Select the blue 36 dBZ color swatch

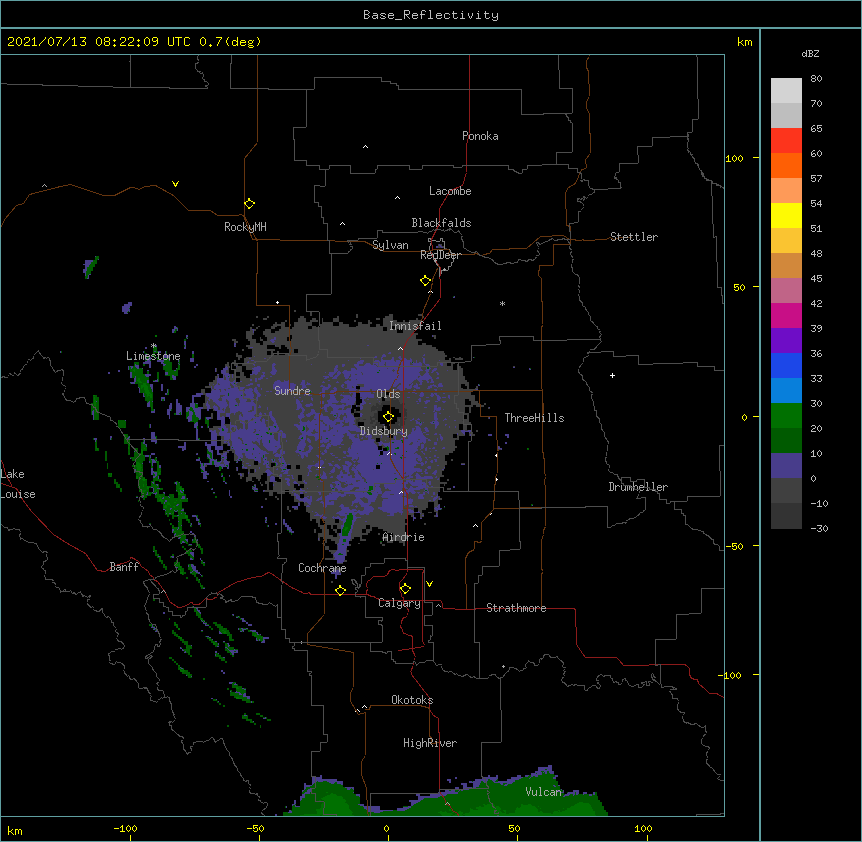[786, 366]
